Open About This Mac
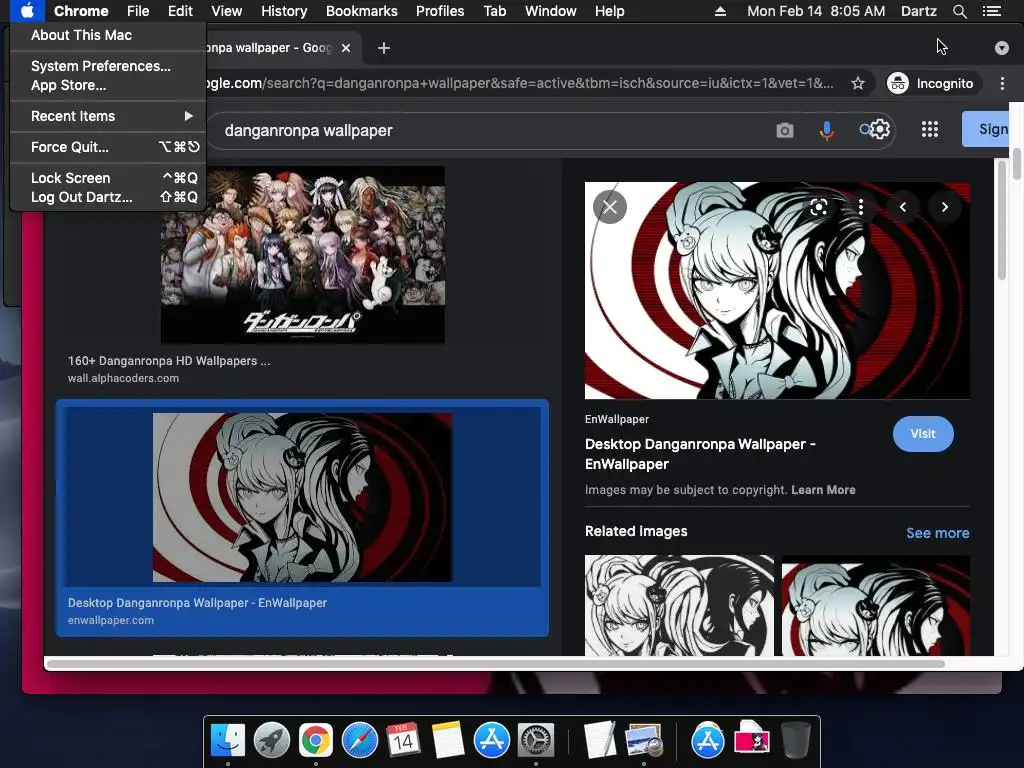1024x768 pixels. [81, 35]
